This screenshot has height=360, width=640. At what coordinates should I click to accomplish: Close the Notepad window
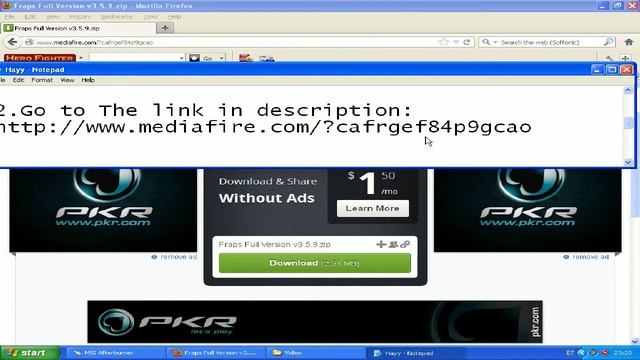[627, 69]
